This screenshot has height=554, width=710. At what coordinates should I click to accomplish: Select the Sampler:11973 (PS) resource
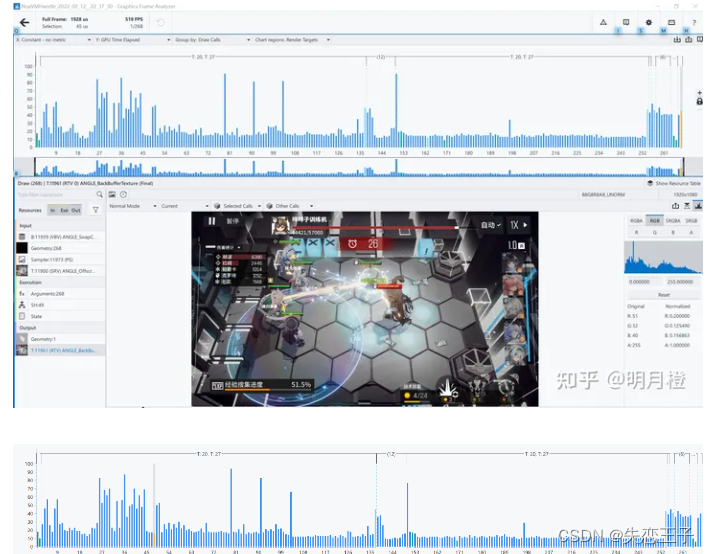(x=60, y=260)
